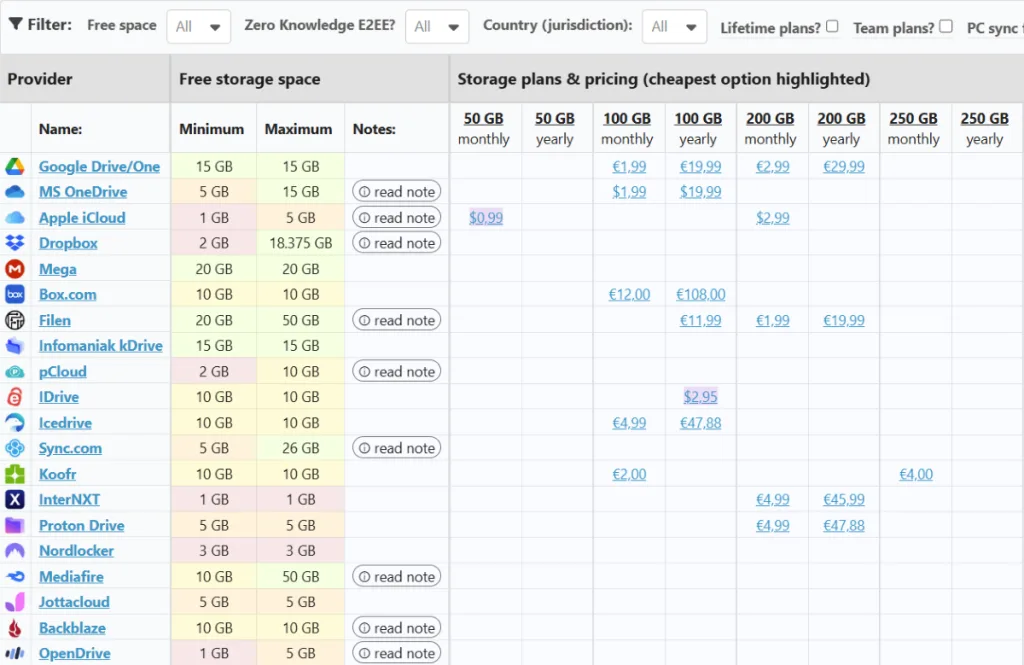Click the OpenDrive logo icon
This screenshot has height=665, width=1024.
tap(15, 653)
